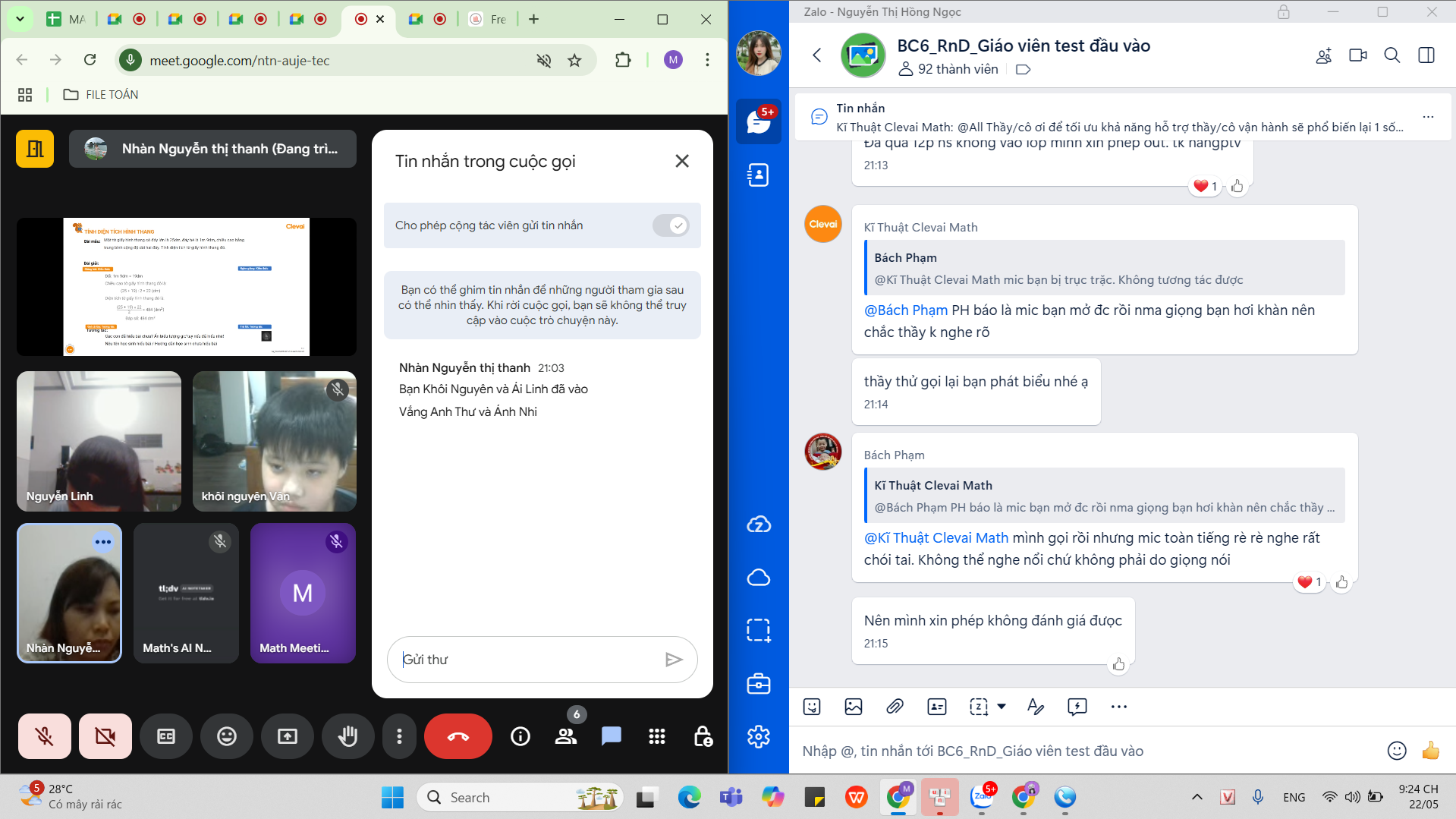Unmute the microphone in Google Meet
The height and width of the screenshot is (819, 1456).
click(45, 736)
